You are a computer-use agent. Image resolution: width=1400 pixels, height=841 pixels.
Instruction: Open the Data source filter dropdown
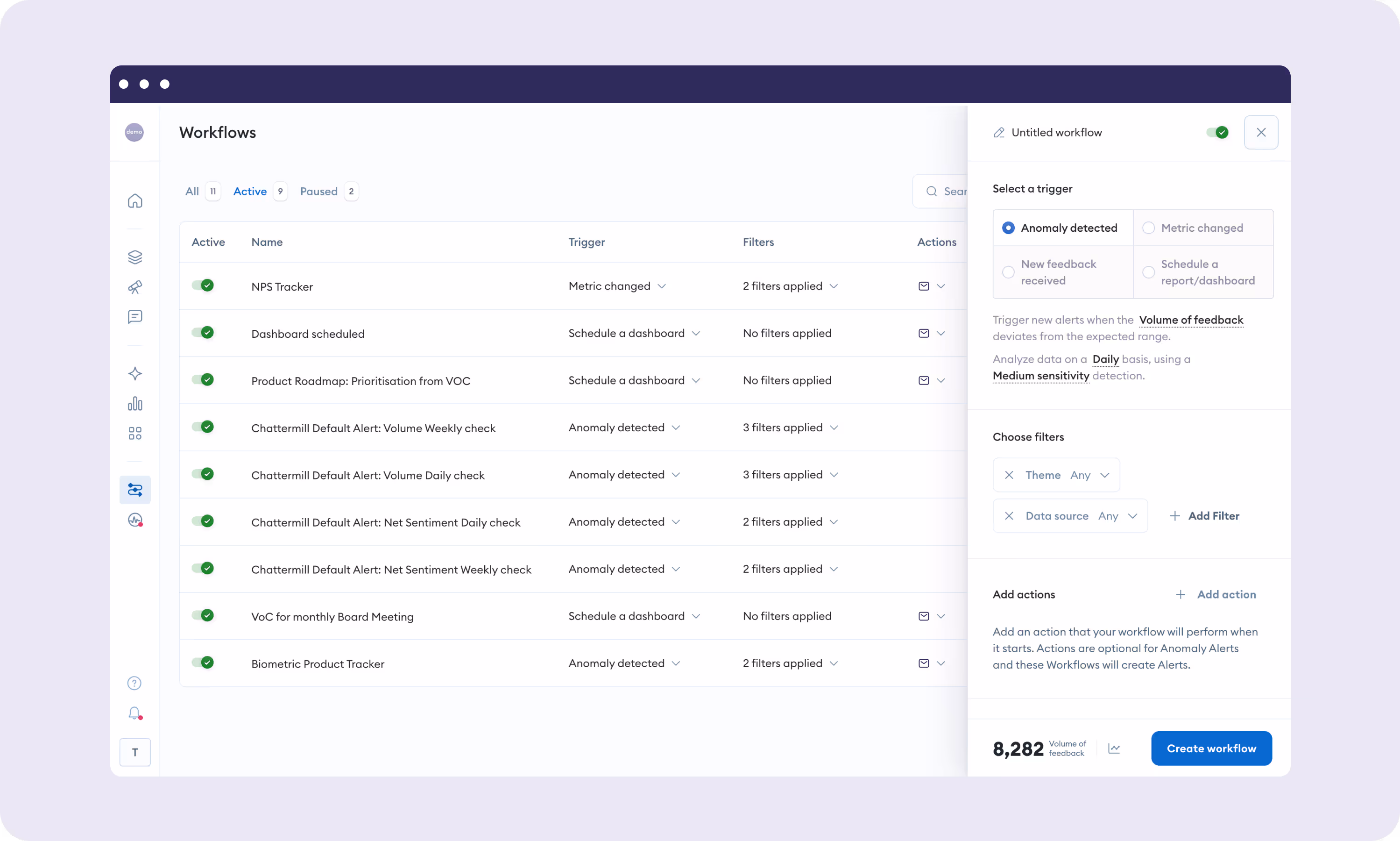pos(1132,516)
